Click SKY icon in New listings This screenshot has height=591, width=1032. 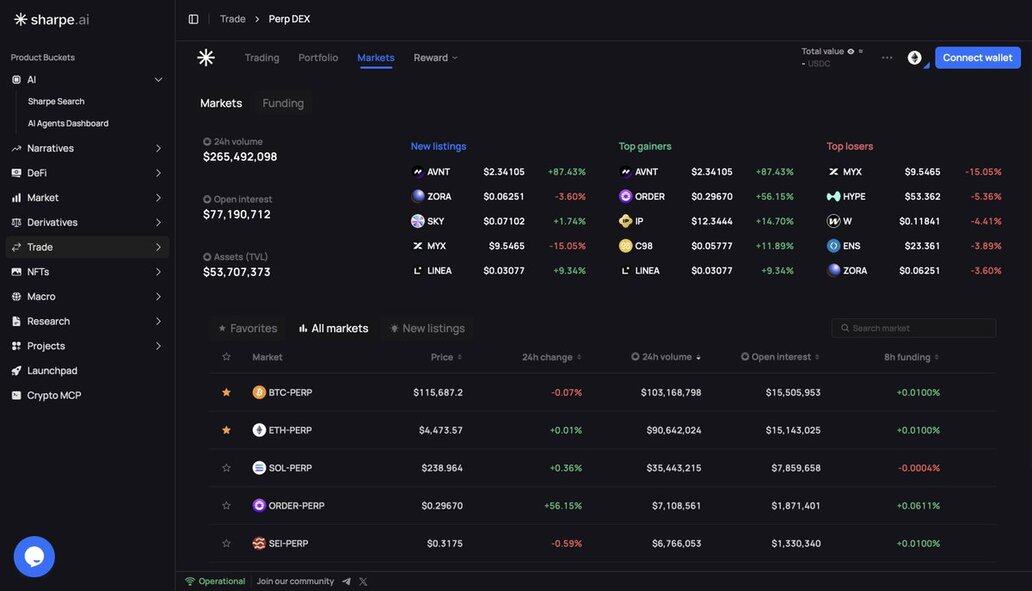417,221
